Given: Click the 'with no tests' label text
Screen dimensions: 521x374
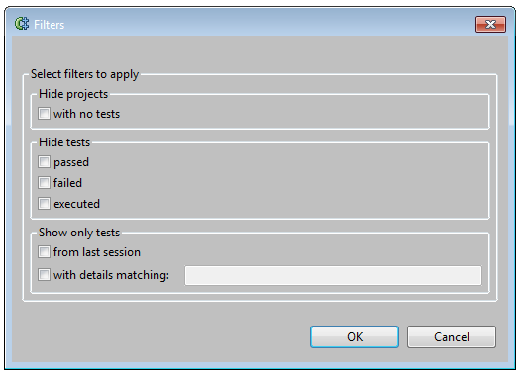Looking at the screenshot, I should coord(86,114).
